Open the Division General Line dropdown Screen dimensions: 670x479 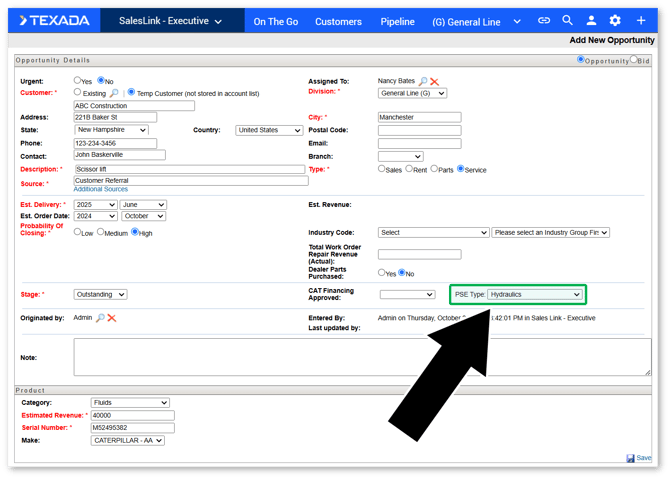412,93
